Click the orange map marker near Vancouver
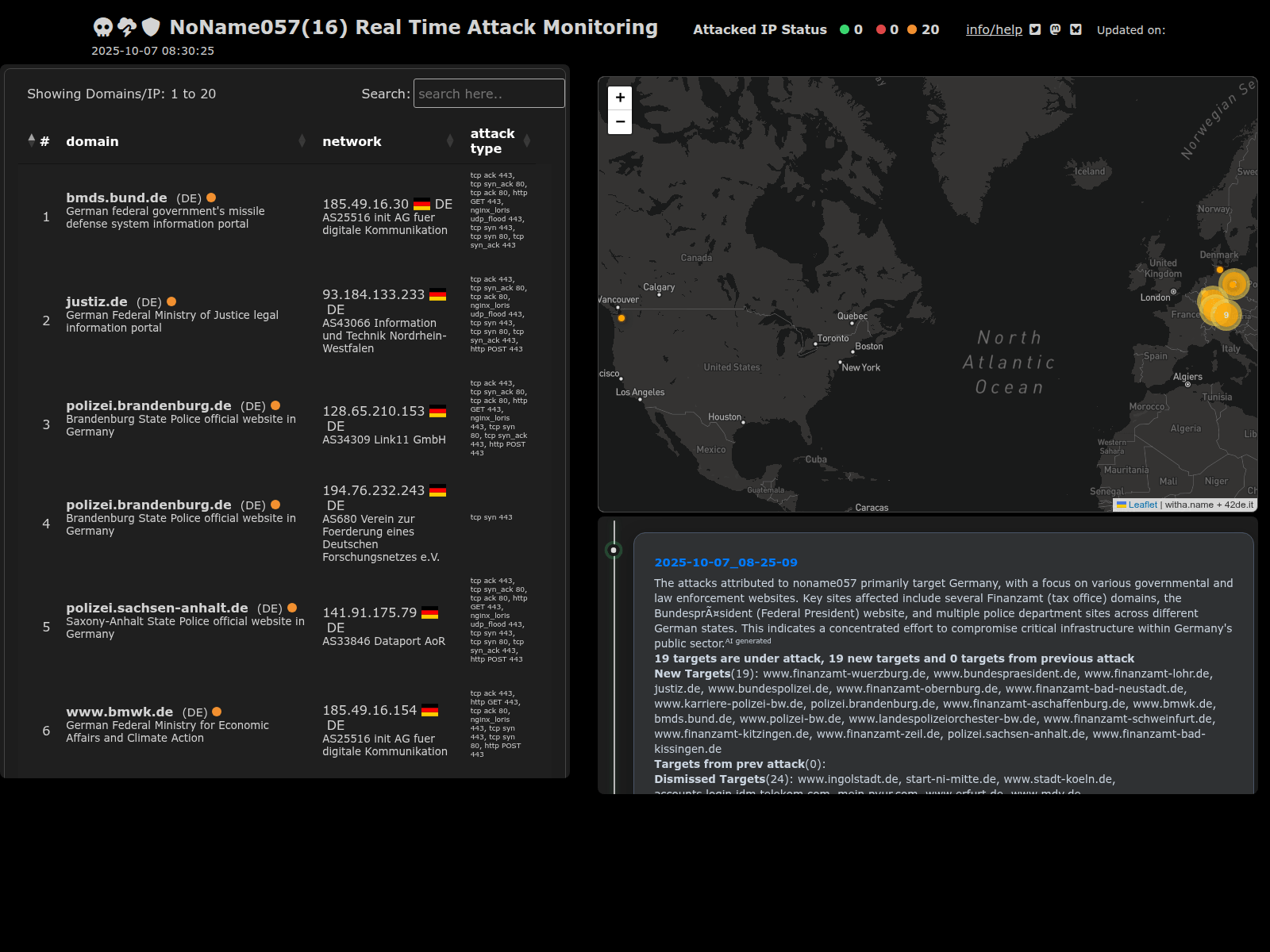 point(622,318)
